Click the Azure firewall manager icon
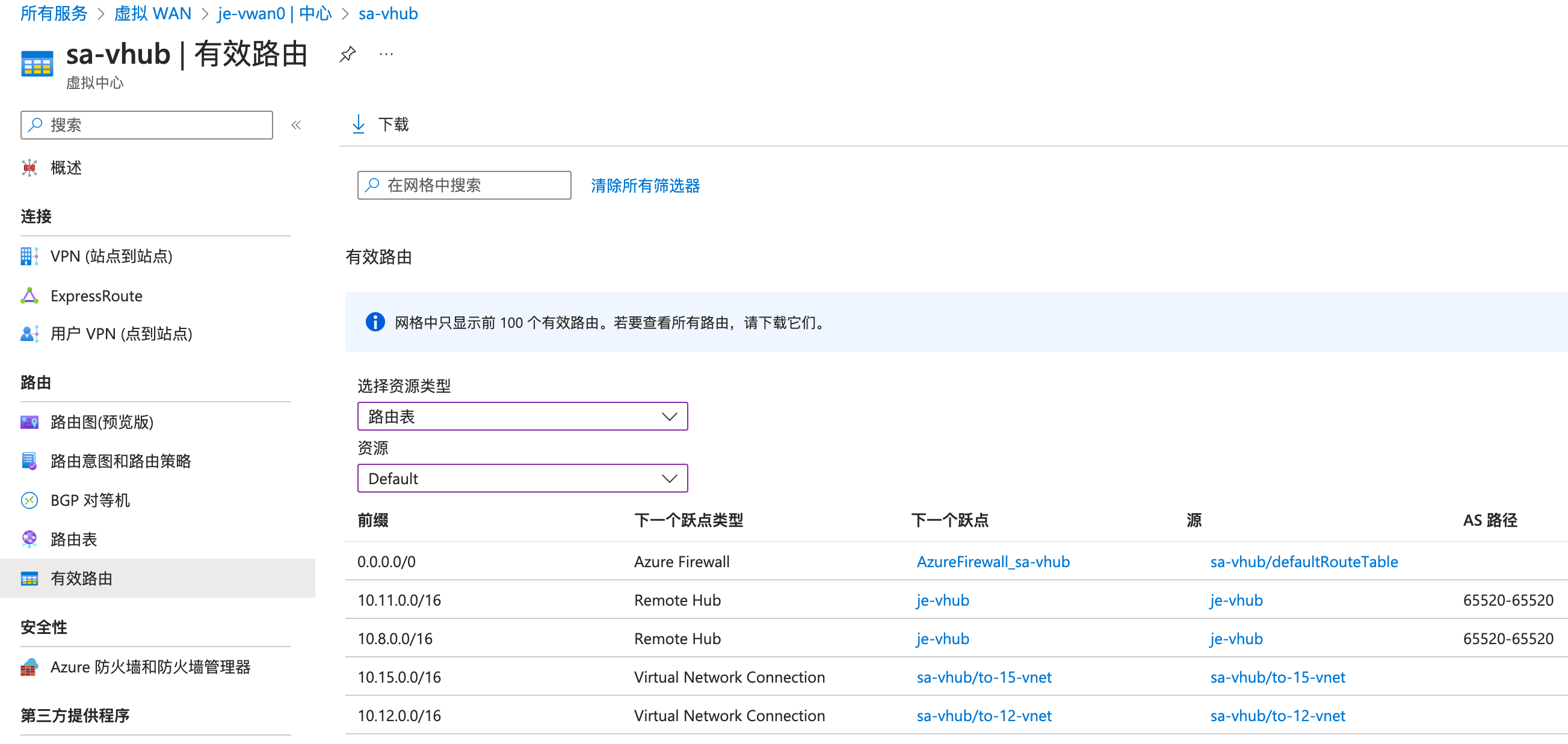 pos(29,668)
